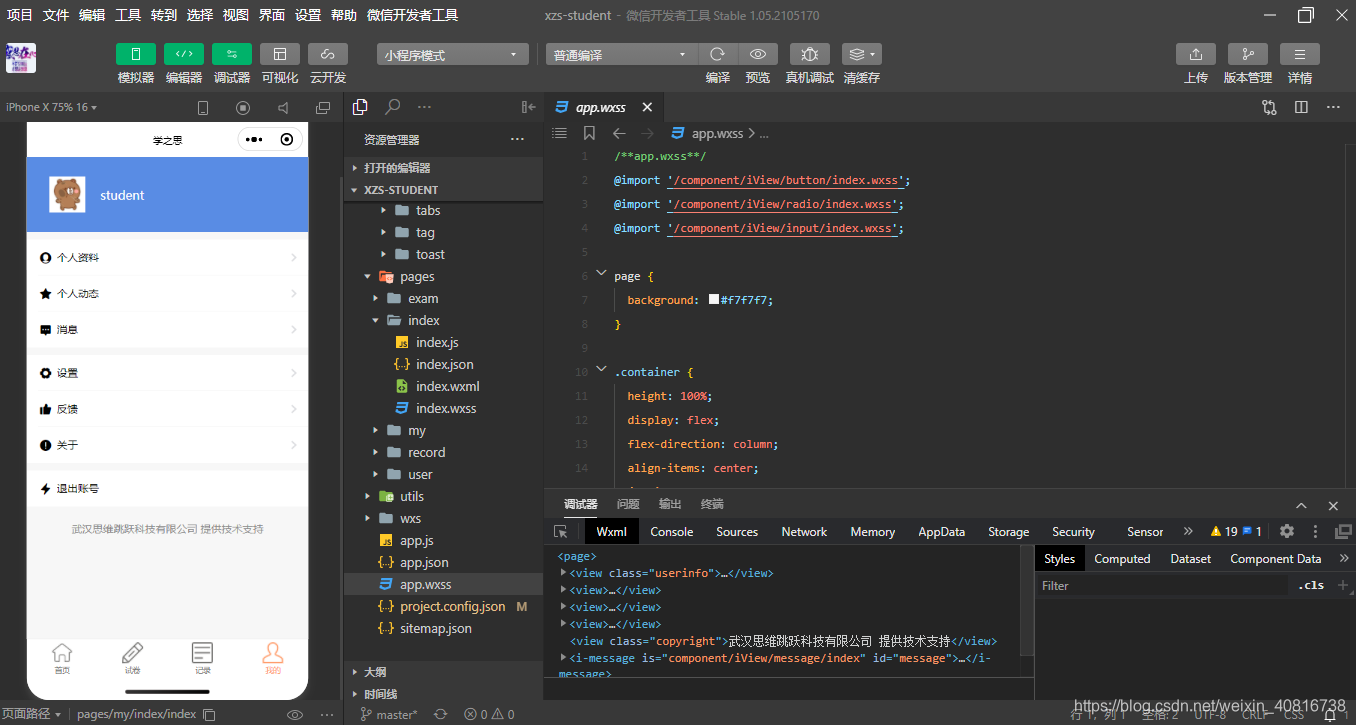Click the upload (上传) button

tap(1196, 54)
